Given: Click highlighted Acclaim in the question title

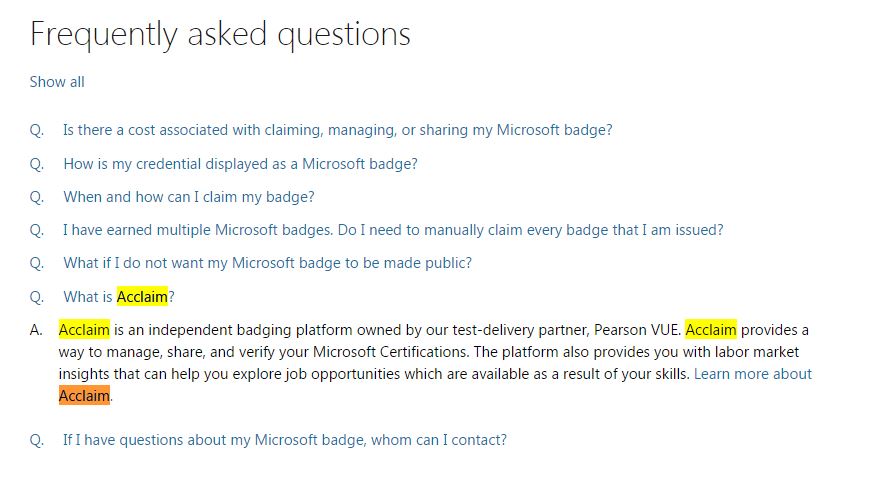Looking at the screenshot, I should click(142, 297).
